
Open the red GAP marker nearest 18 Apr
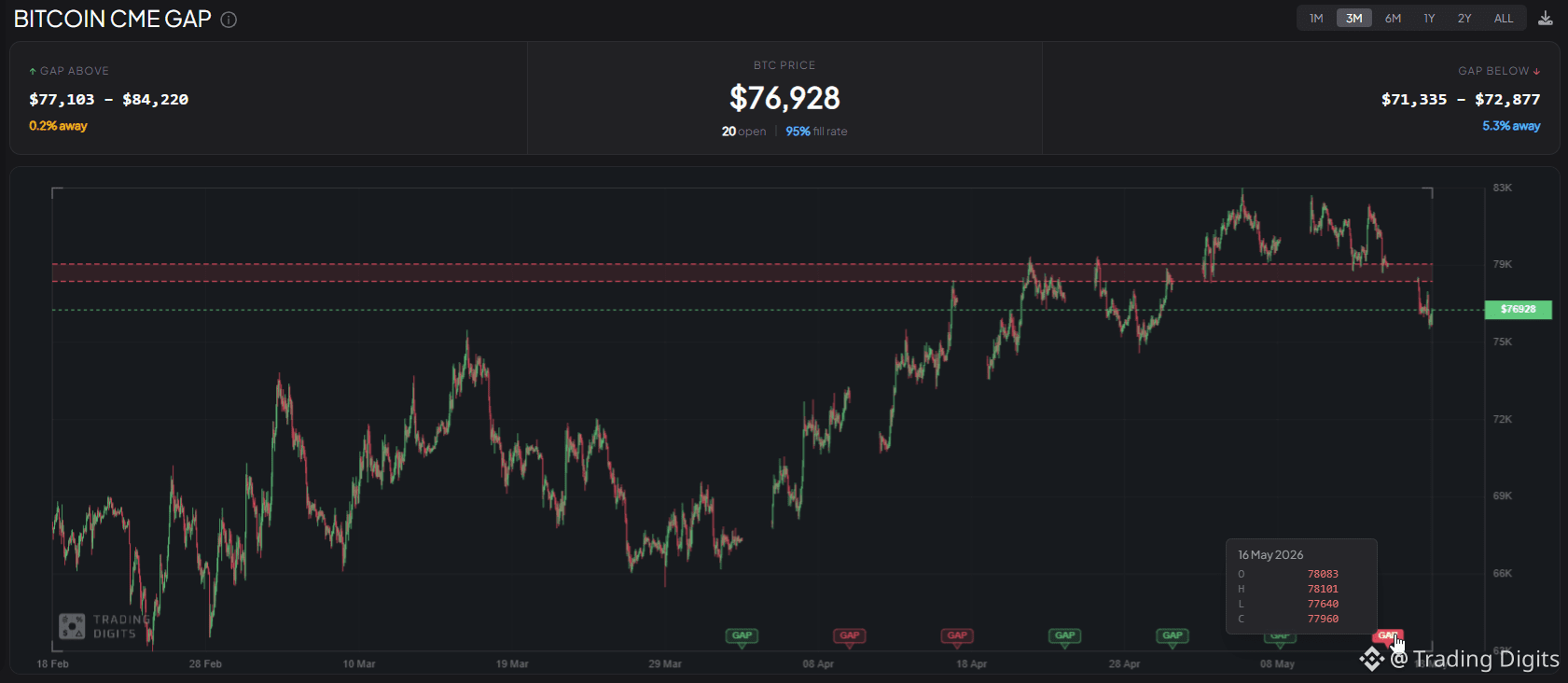click(957, 636)
